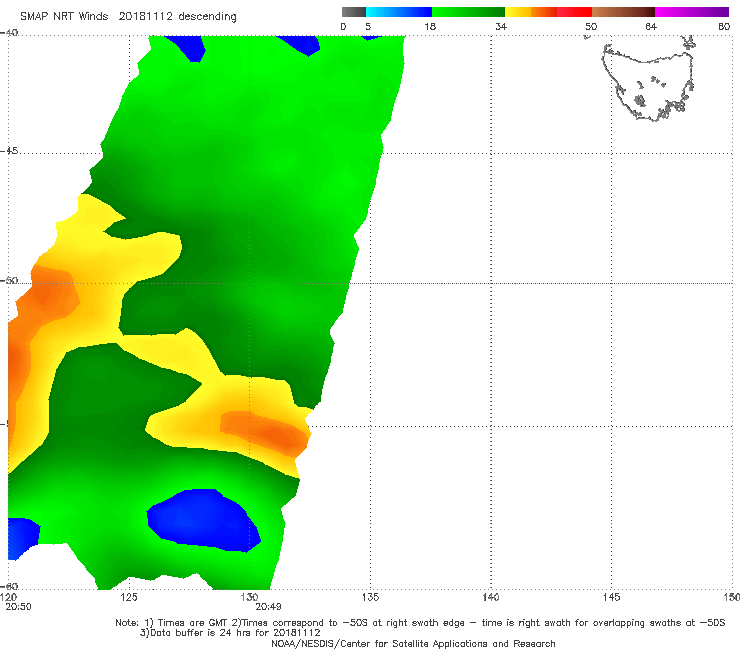
Task: Select the gray segment of the wind color bar
Action: 354,12
